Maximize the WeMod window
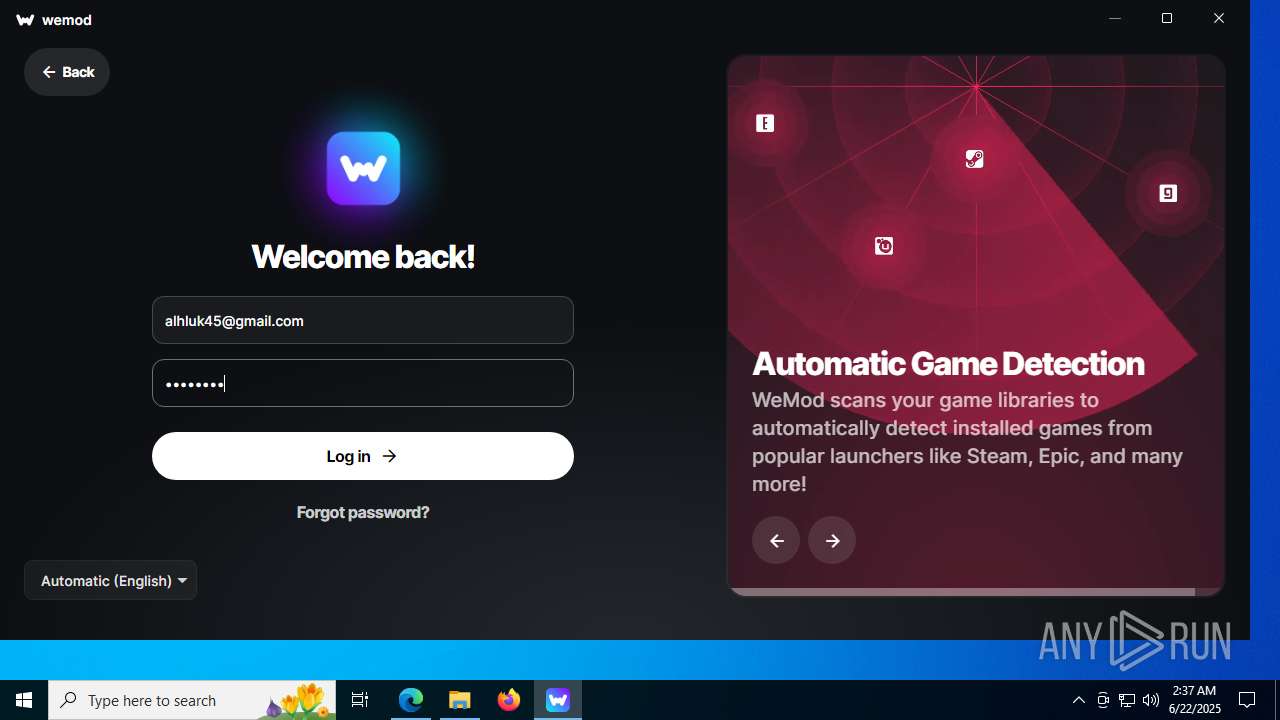This screenshot has height=720, width=1280. [1167, 18]
